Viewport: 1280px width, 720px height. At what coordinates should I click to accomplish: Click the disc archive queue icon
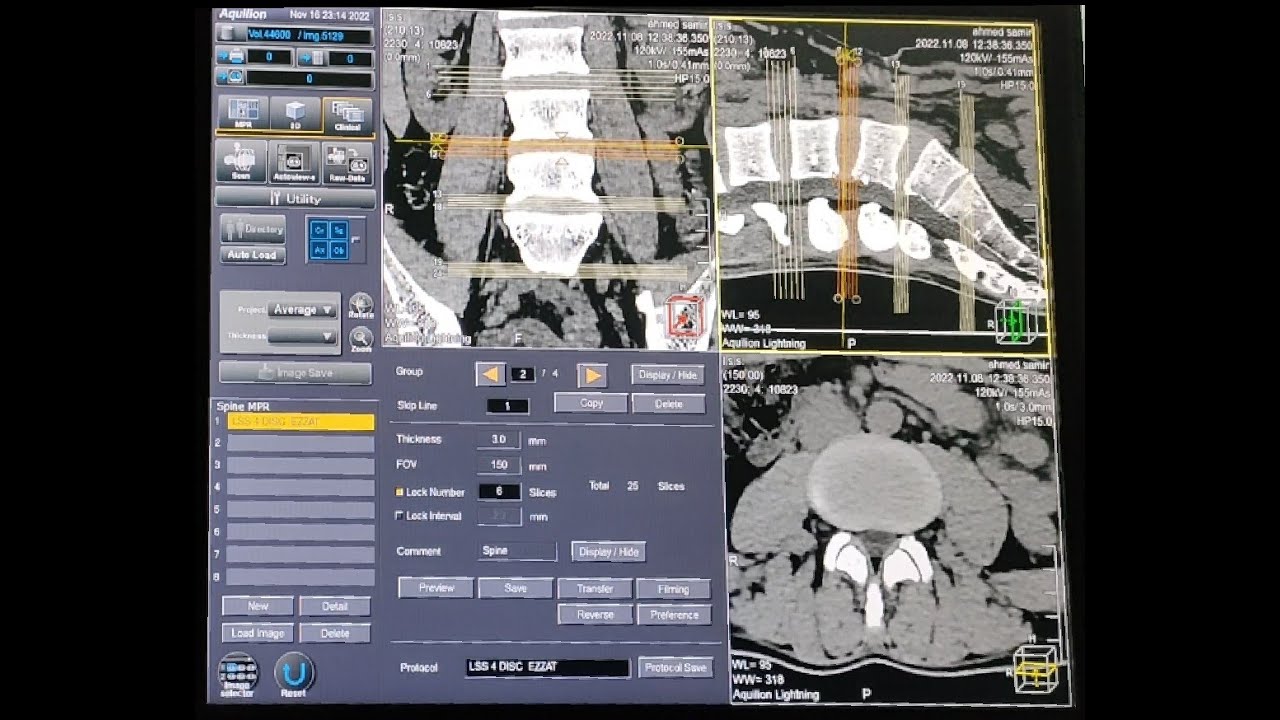coord(229,77)
